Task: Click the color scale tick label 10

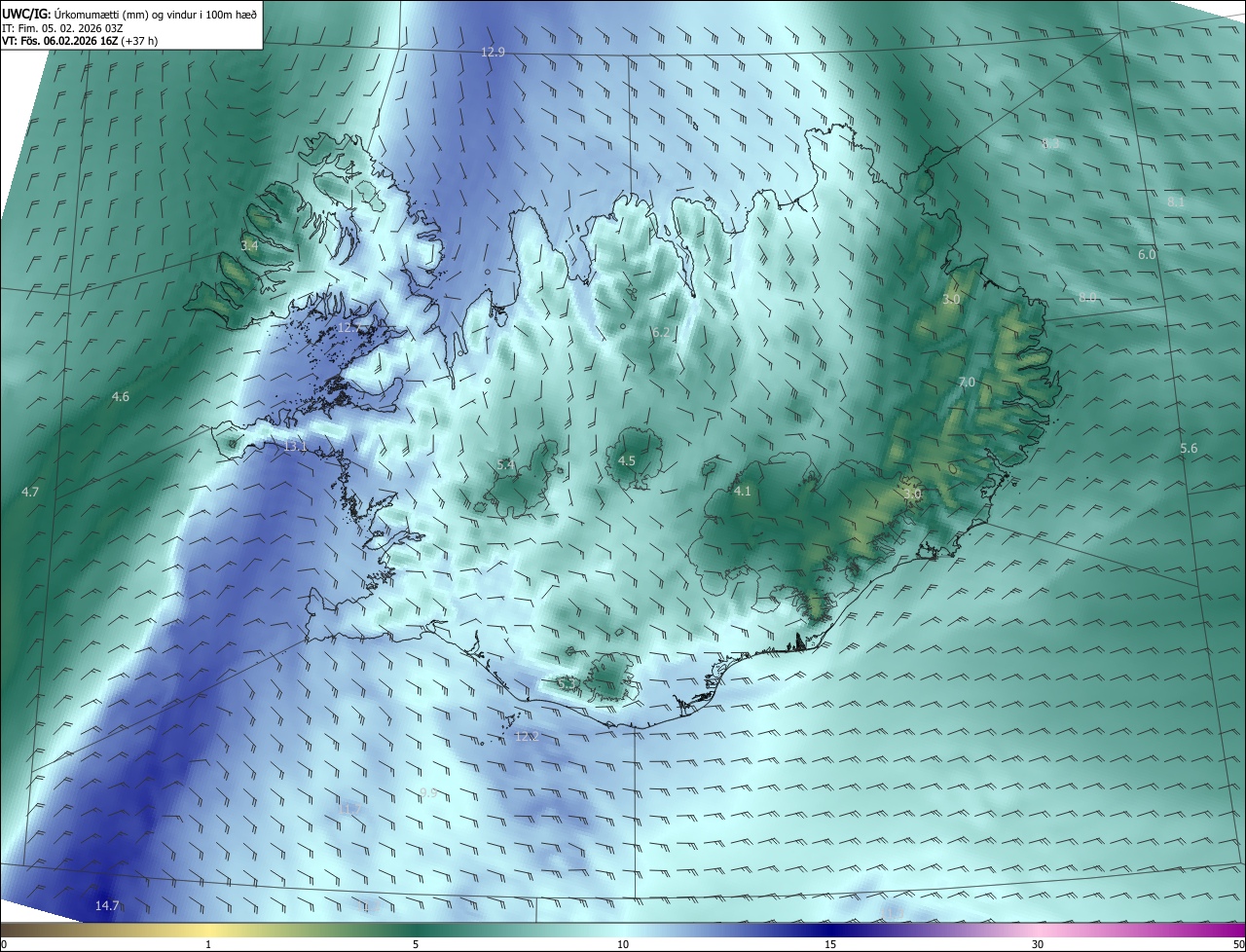Action: click(x=623, y=944)
